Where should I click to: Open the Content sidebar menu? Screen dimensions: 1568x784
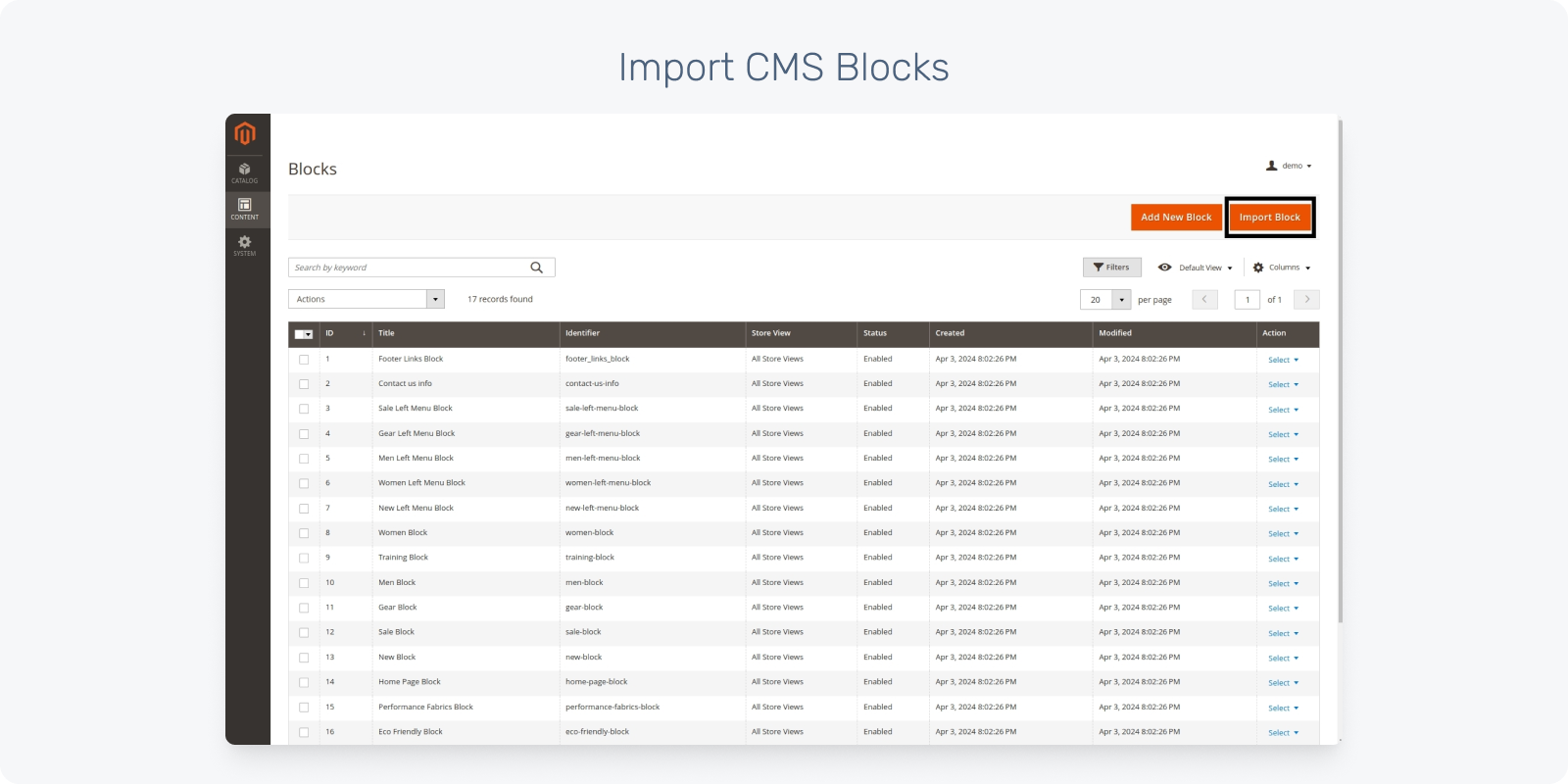click(x=245, y=209)
